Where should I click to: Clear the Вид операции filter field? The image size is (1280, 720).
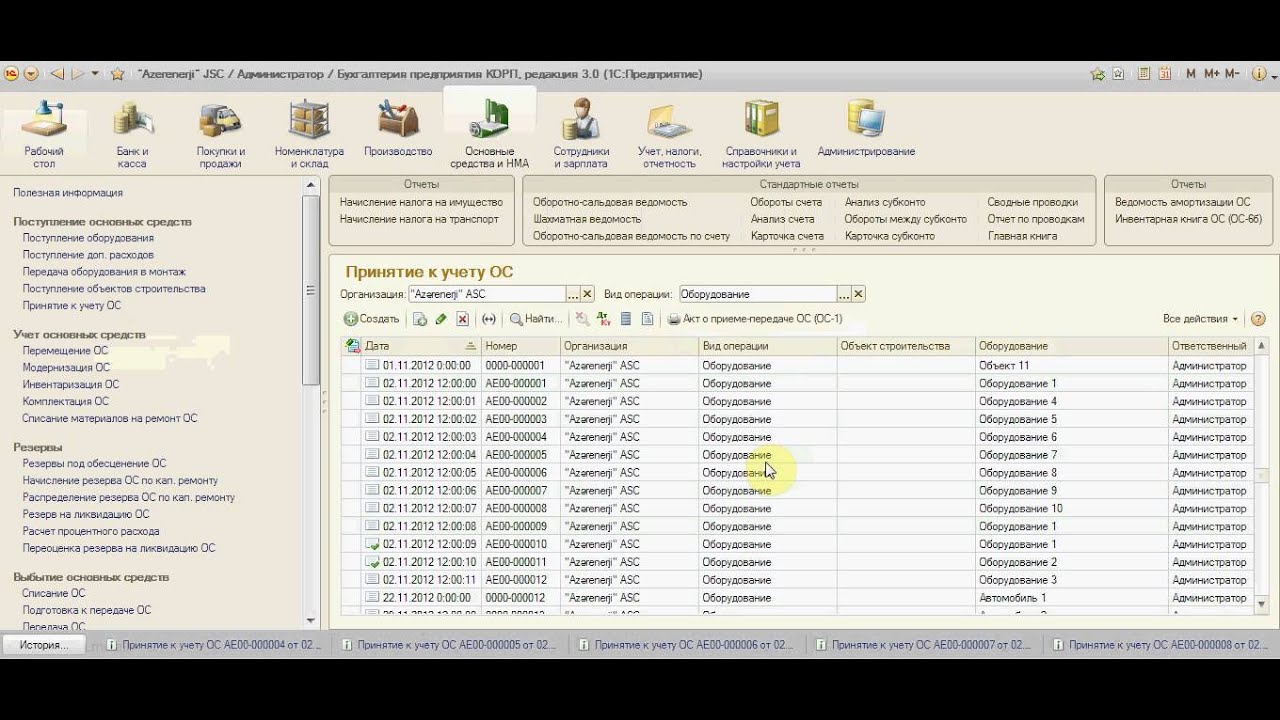click(858, 294)
